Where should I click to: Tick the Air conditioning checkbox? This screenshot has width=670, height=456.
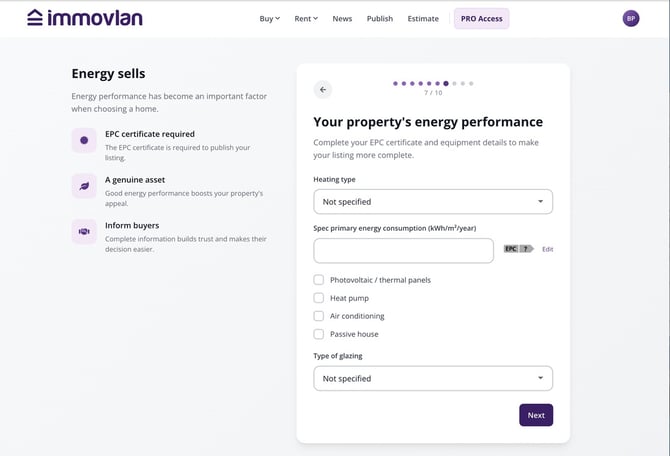point(319,316)
